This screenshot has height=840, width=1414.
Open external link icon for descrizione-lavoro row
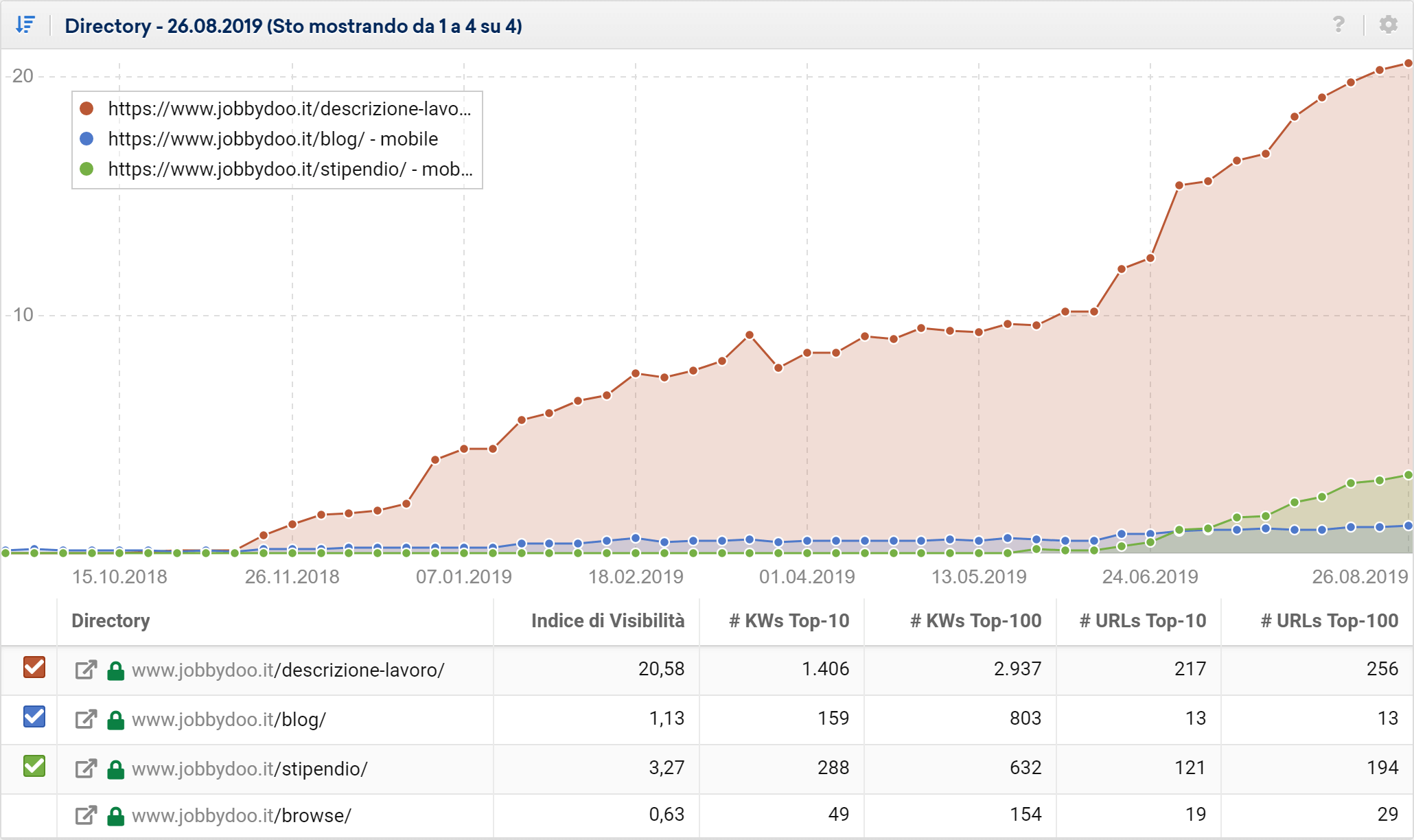pos(86,670)
